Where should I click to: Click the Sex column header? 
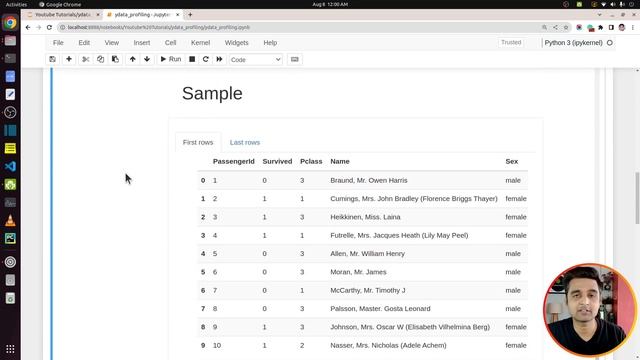[x=511, y=161]
